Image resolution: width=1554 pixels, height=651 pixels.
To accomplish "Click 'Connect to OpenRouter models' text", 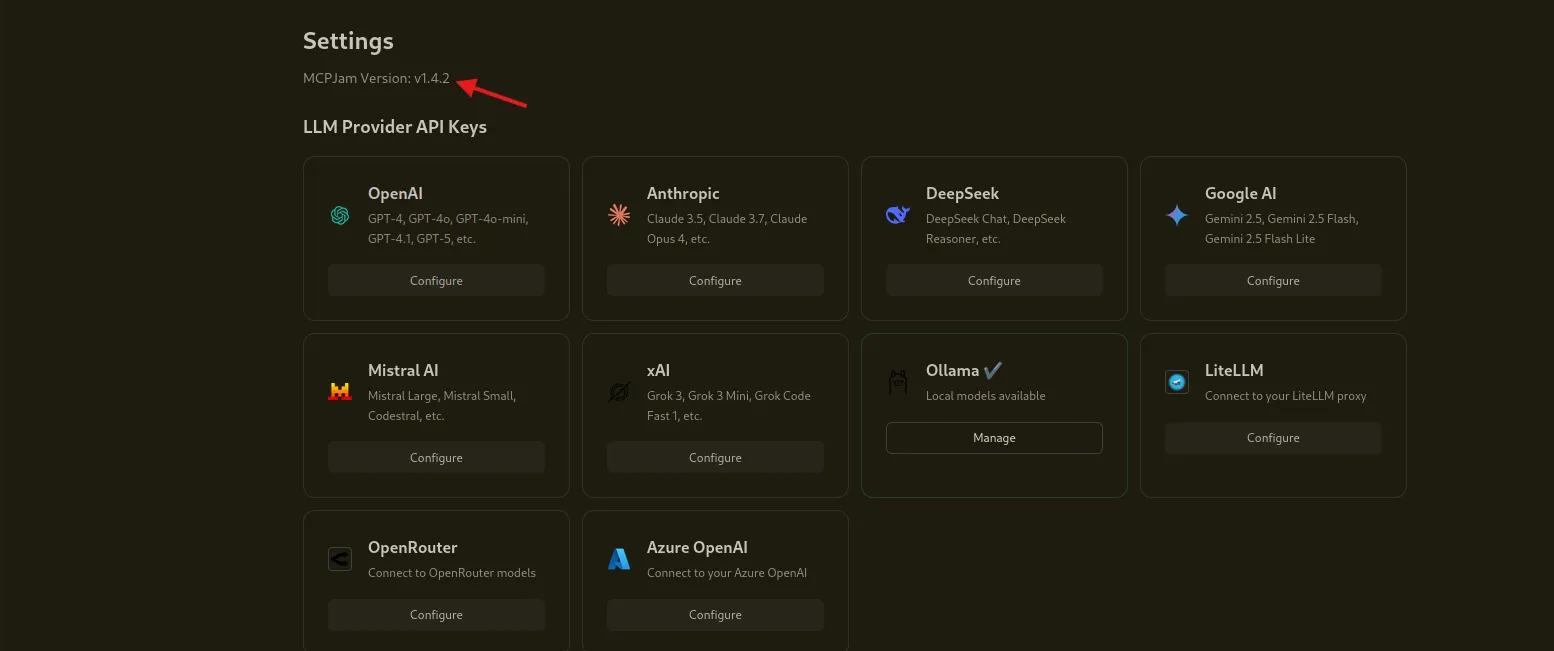I will (452, 573).
